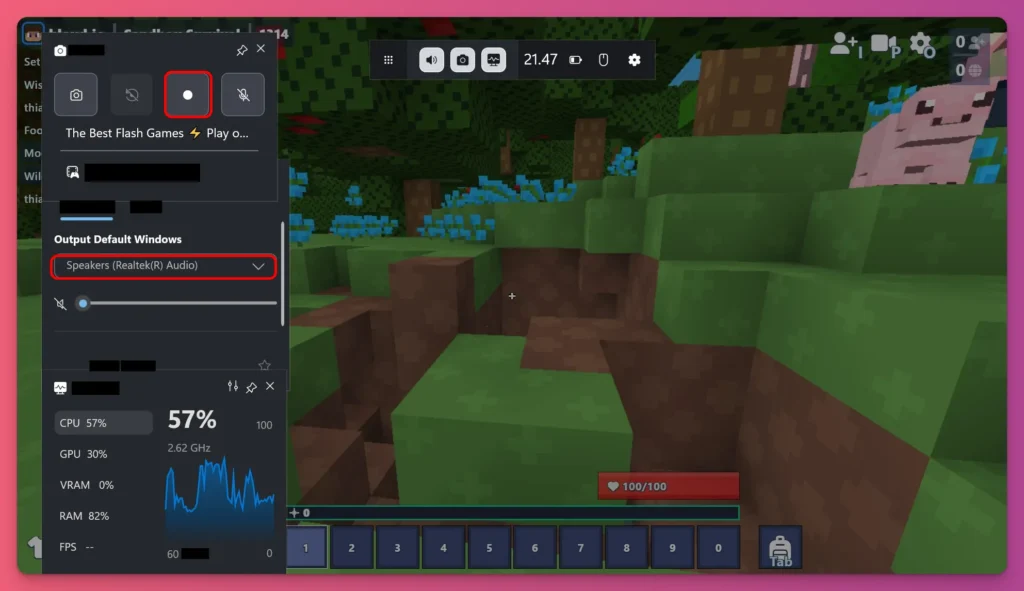Viewport: 1024px width, 591px height.
Task: Click the mouse indicator icon in the top bar
Action: pos(602,60)
